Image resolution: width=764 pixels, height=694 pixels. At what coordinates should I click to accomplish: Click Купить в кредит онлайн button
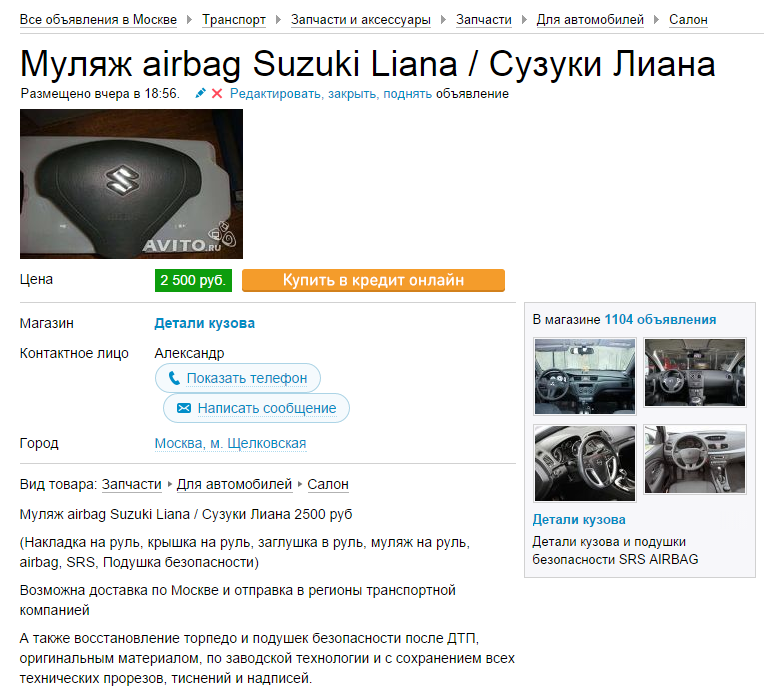click(x=373, y=280)
